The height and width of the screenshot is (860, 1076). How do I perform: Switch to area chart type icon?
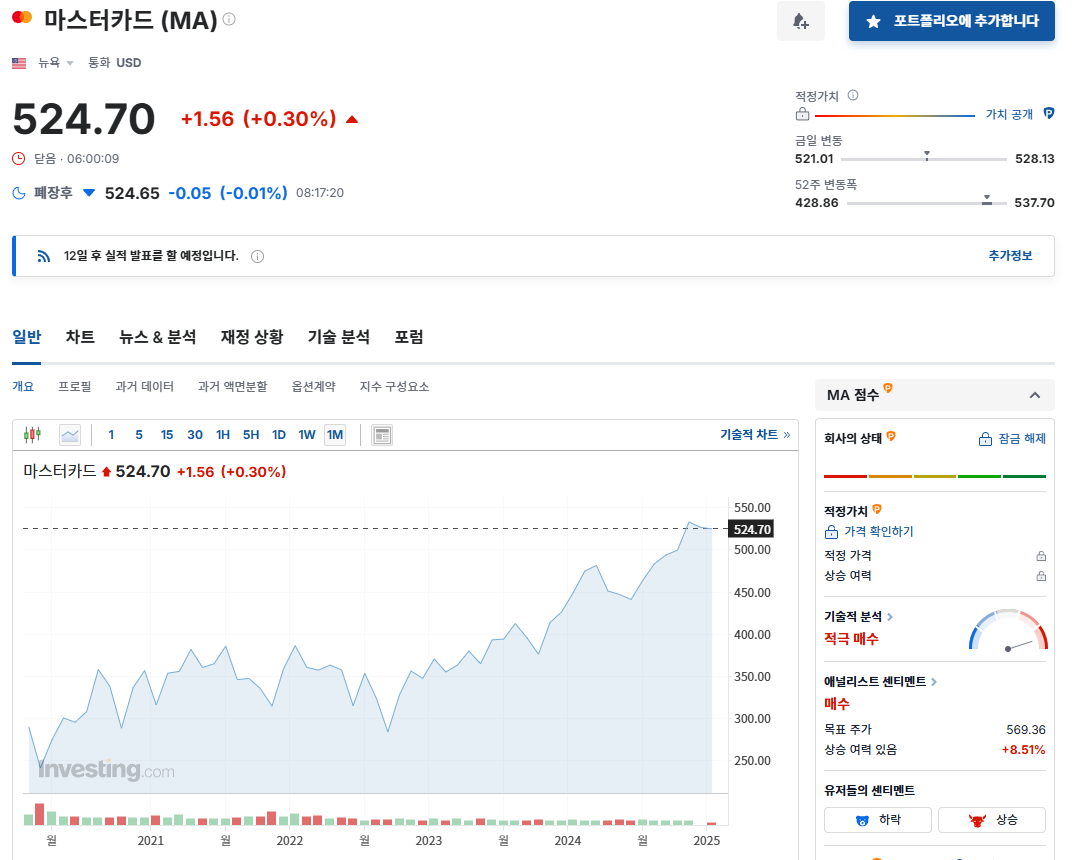click(70, 434)
